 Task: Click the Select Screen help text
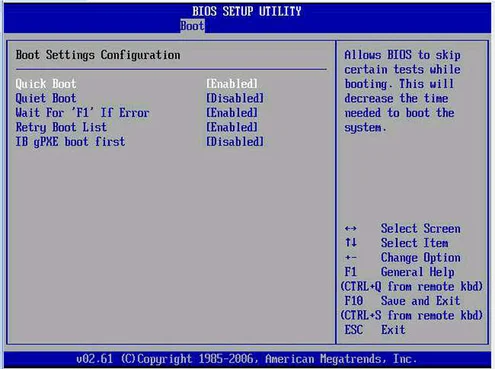(421, 229)
